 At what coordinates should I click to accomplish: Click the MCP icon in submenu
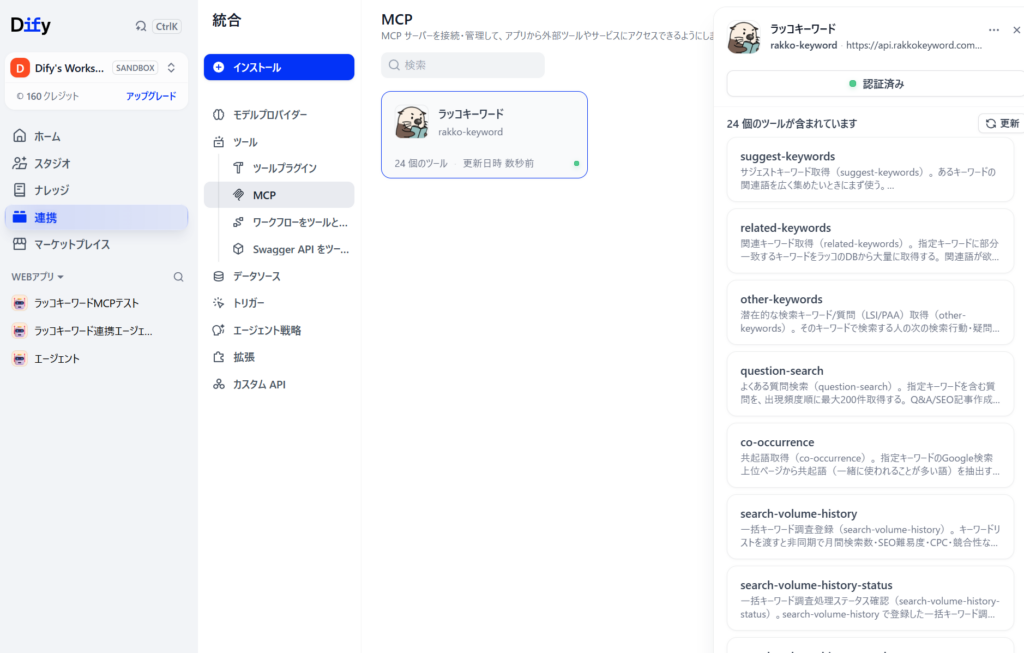click(x=238, y=195)
